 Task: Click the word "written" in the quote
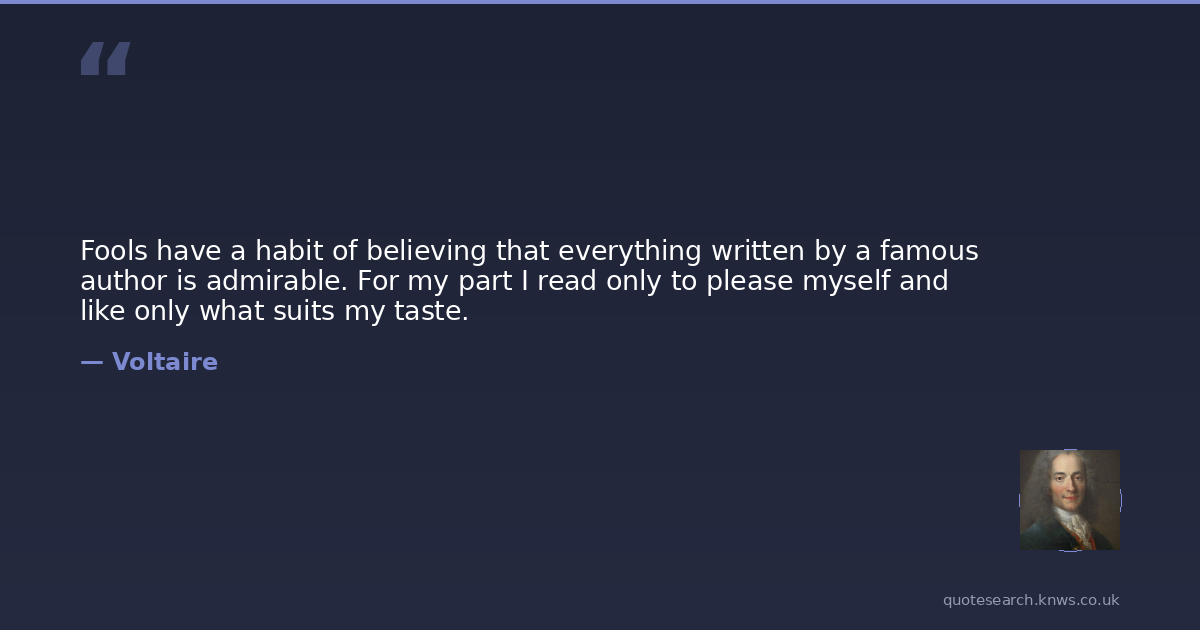757,250
